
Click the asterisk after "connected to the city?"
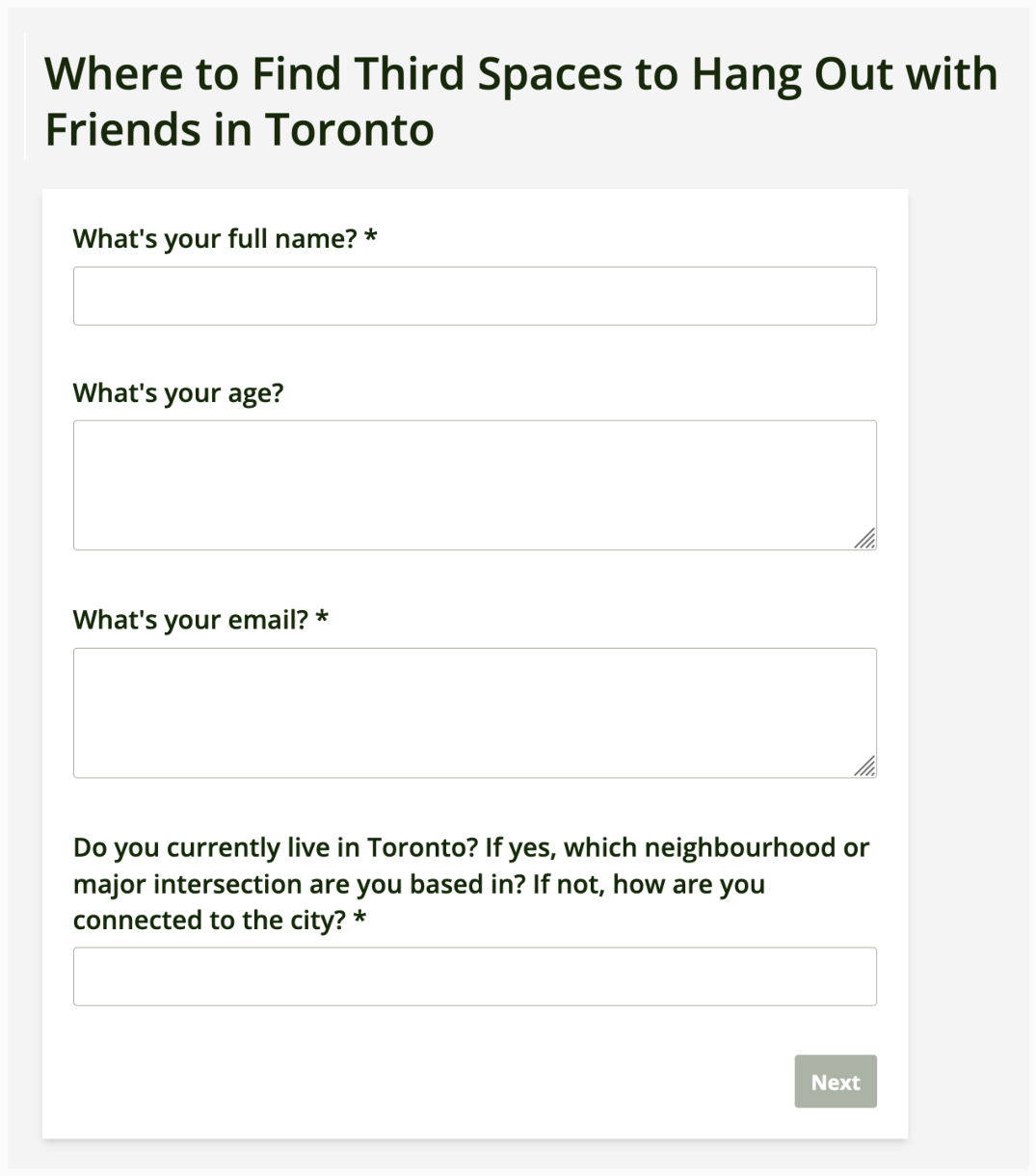point(359,919)
